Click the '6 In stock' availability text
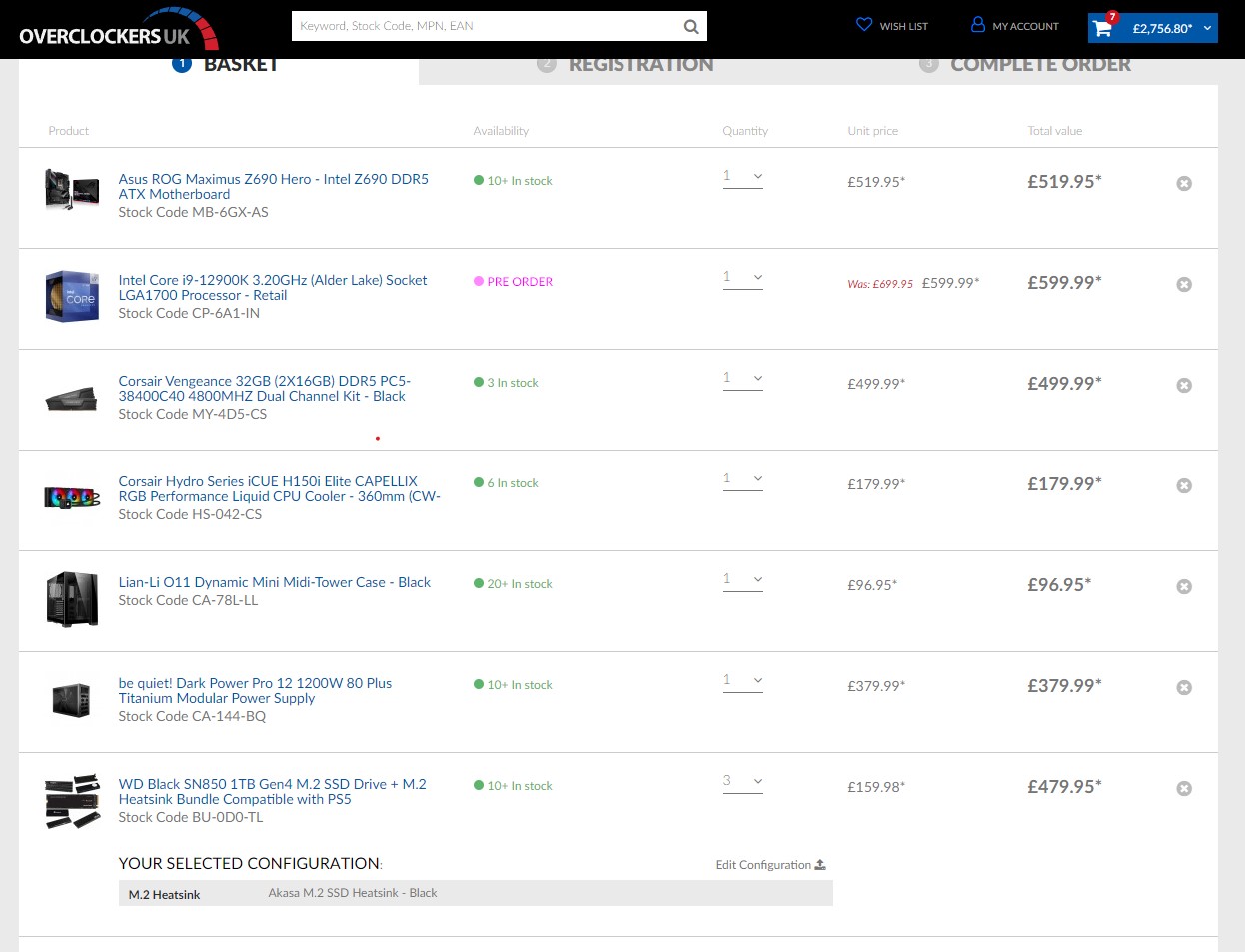Screen dimensions: 1245x952 (x=513, y=483)
